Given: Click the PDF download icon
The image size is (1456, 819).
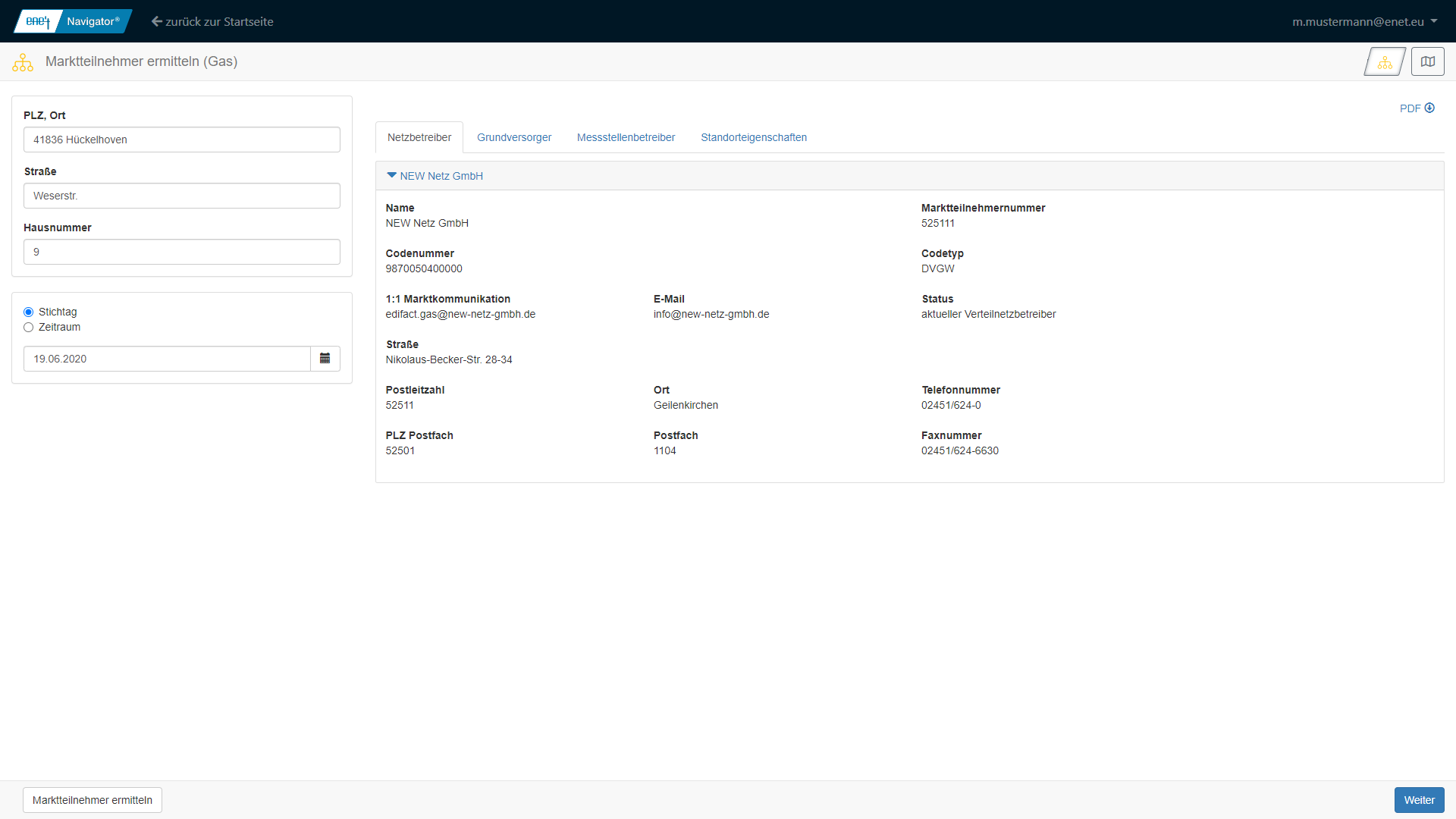Looking at the screenshot, I should pos(1429,108).
